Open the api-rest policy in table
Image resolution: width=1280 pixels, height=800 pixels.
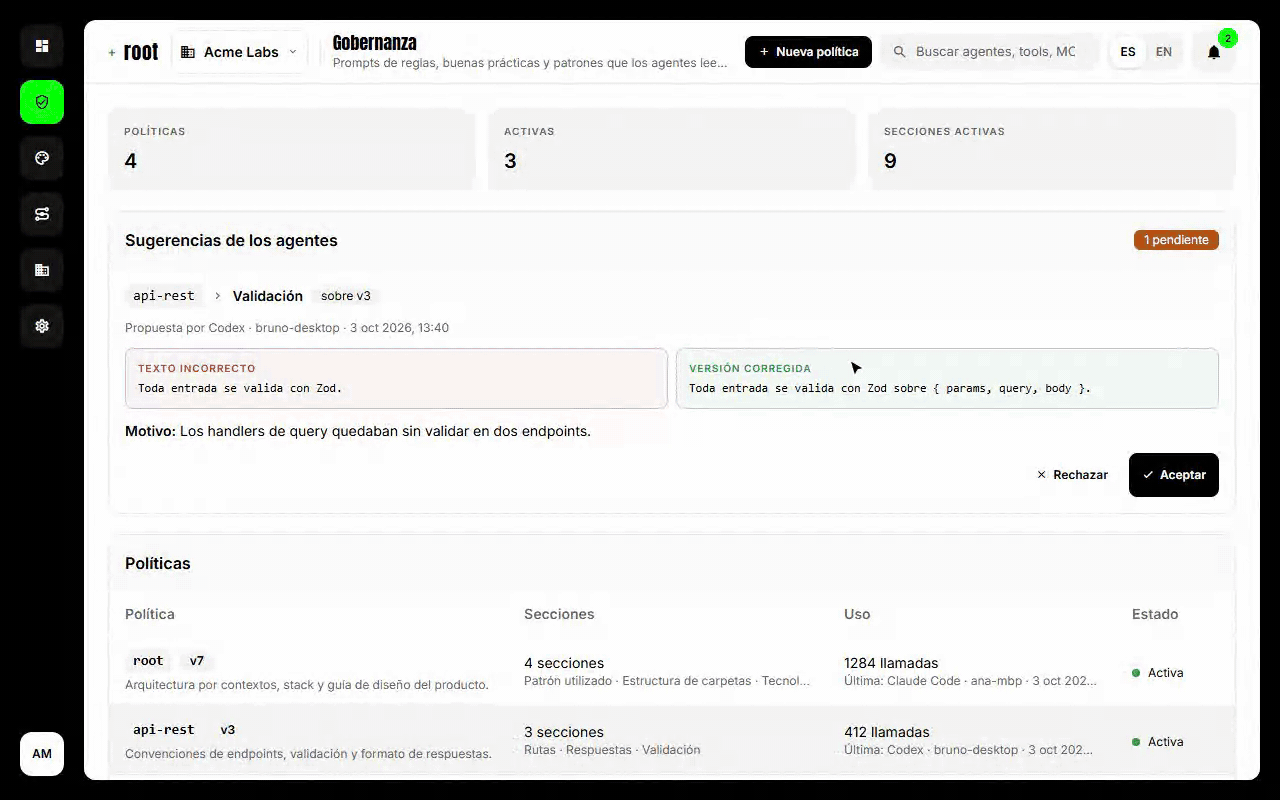click(164, 730)
